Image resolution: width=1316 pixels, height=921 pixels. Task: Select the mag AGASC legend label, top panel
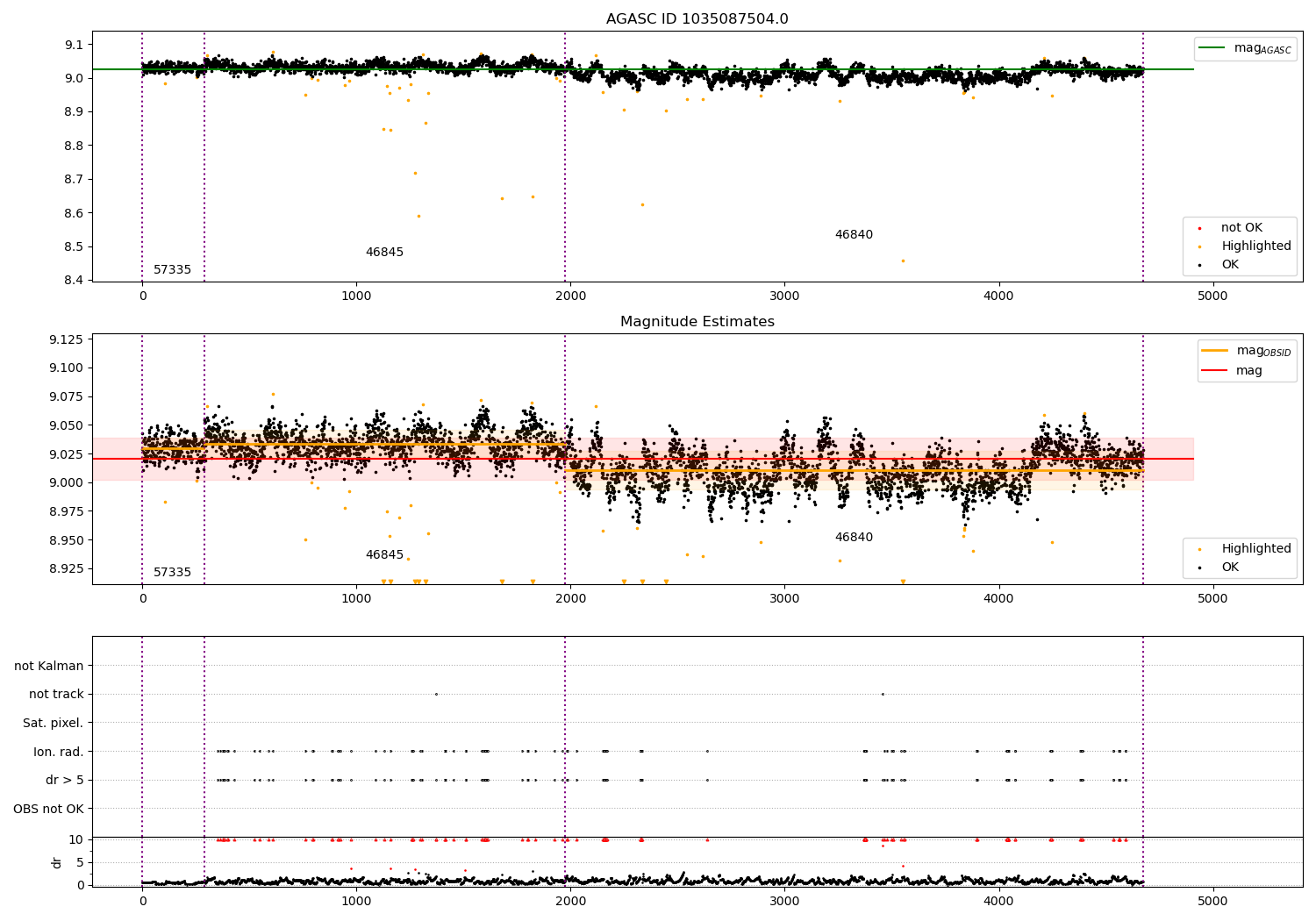(x=1262, y=48)
